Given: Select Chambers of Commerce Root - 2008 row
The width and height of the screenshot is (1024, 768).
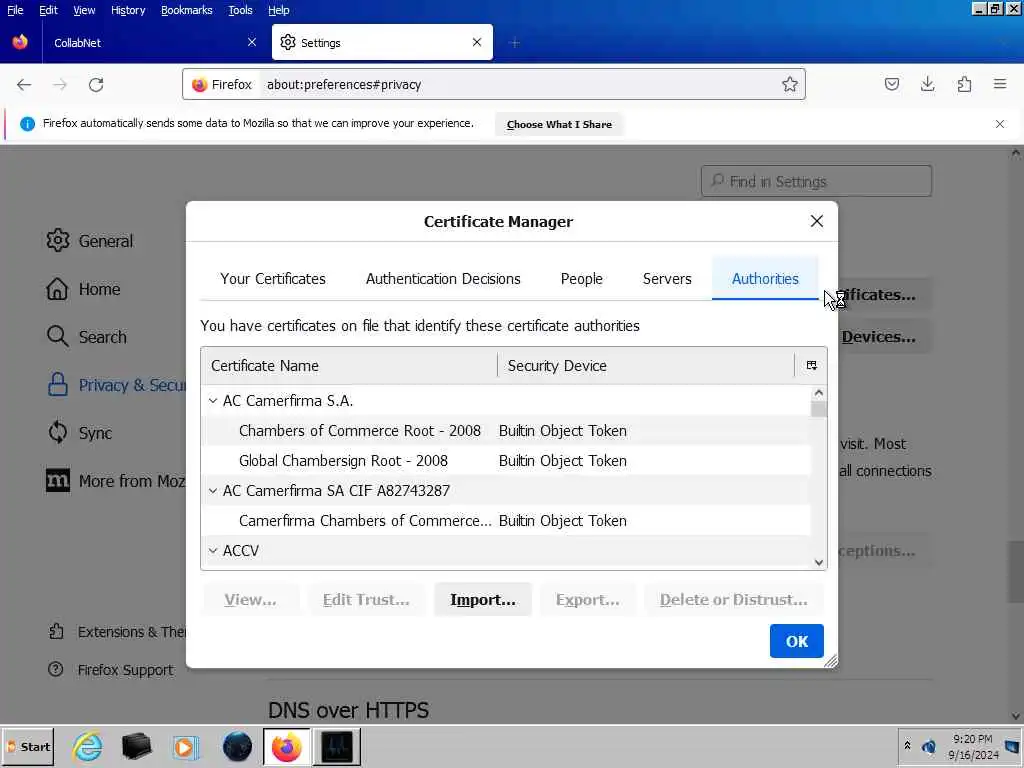Looking at the screenshot, I should [x=505, y=431].
